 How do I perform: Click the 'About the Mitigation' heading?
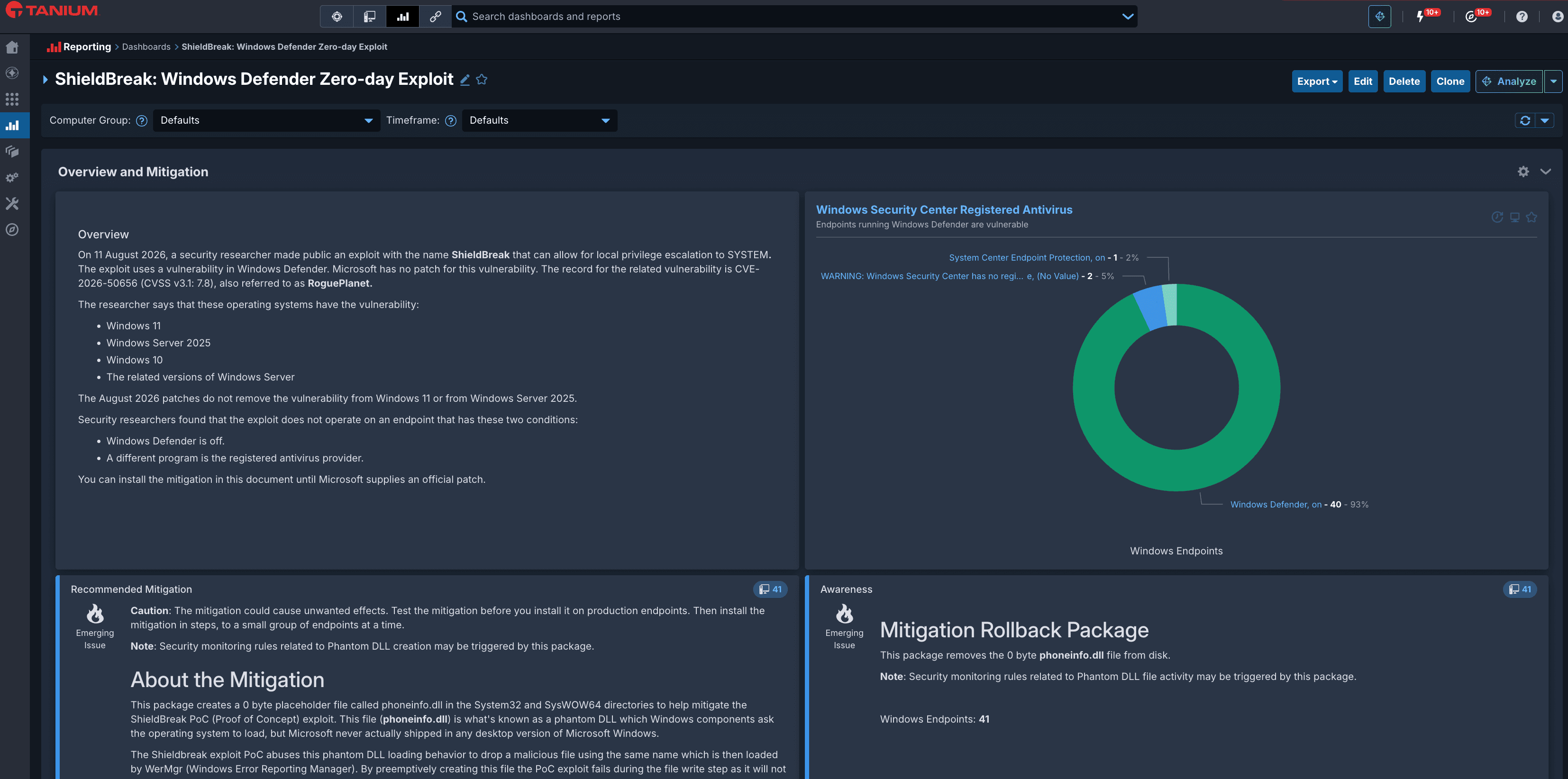pos(227,680)
